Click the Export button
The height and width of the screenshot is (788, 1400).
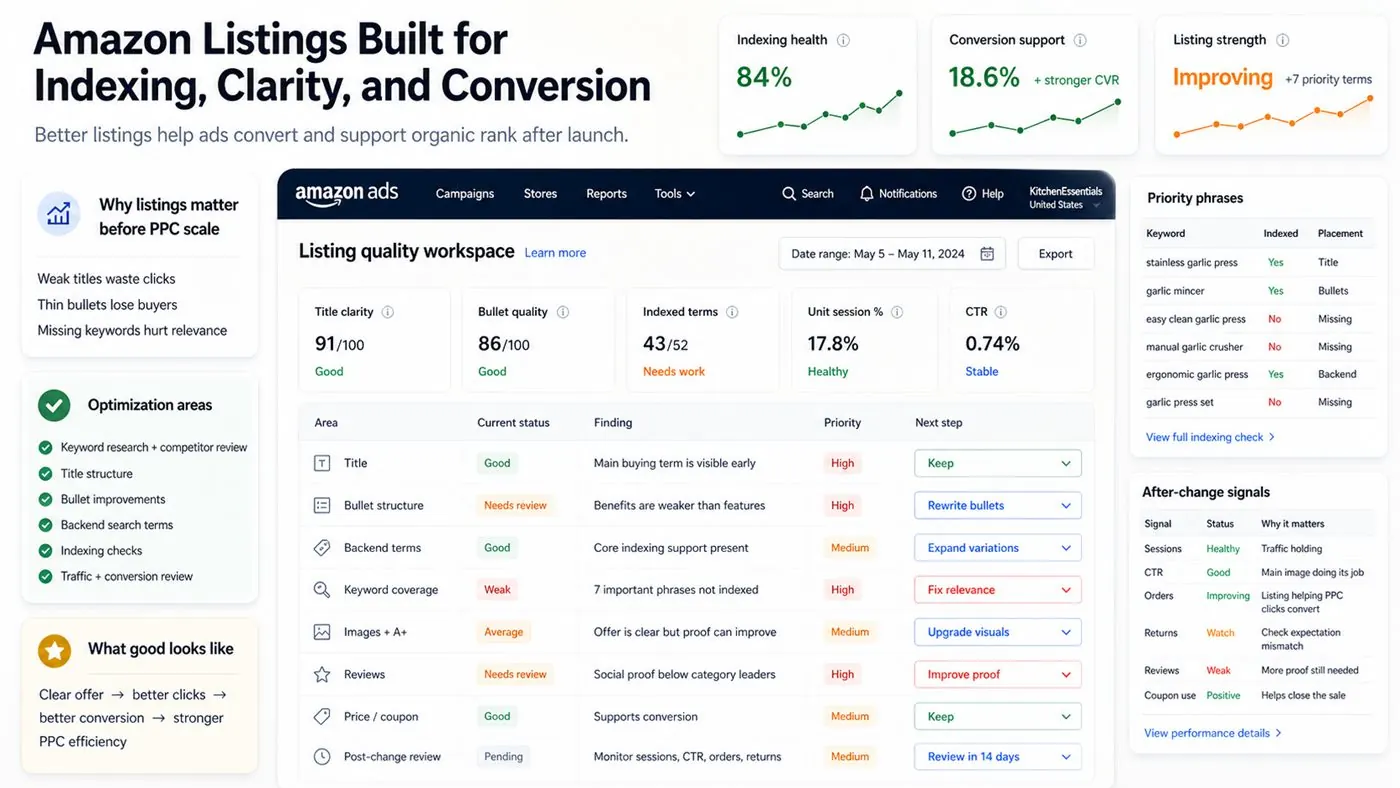tap(1056, 254)
